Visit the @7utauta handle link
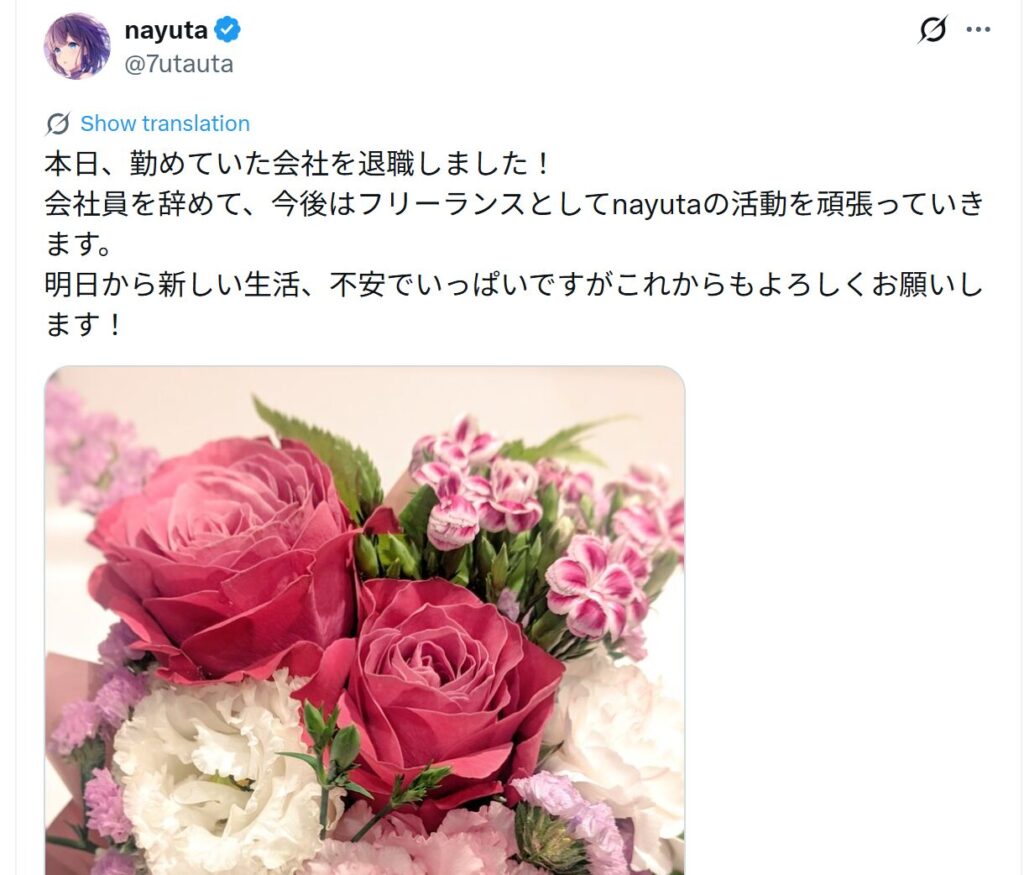The image size is (1024, 875). click(178, 64)
